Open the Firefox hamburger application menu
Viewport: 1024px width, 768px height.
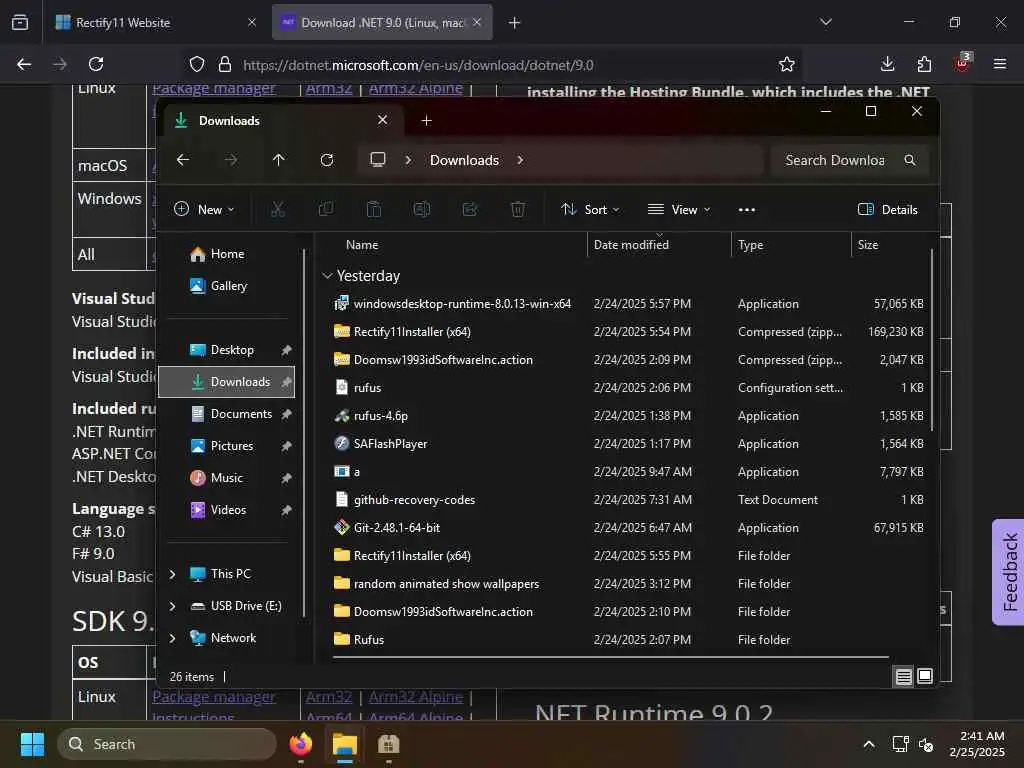(999, 64)
